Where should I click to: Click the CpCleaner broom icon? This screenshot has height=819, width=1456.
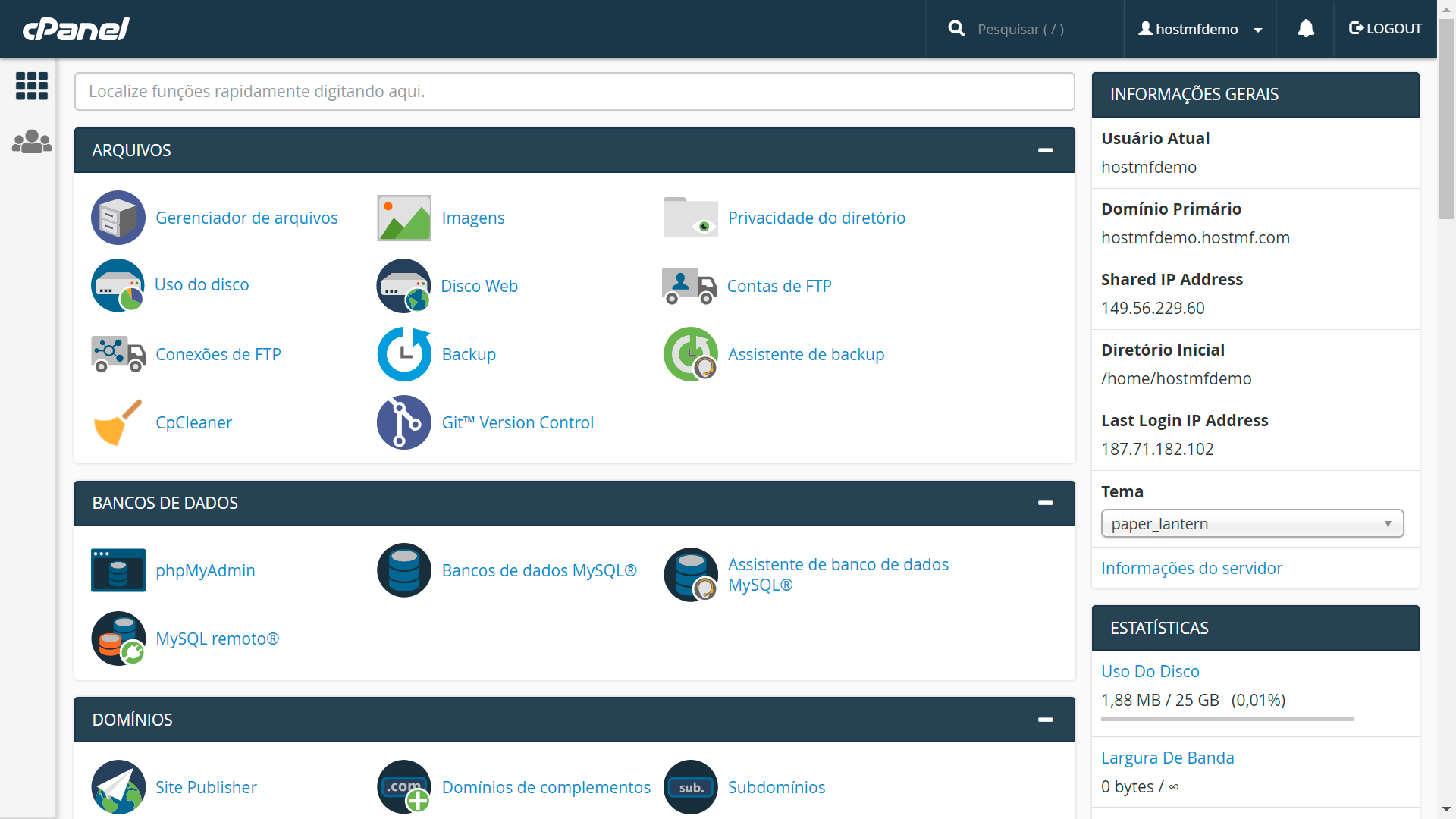point(118,422)
